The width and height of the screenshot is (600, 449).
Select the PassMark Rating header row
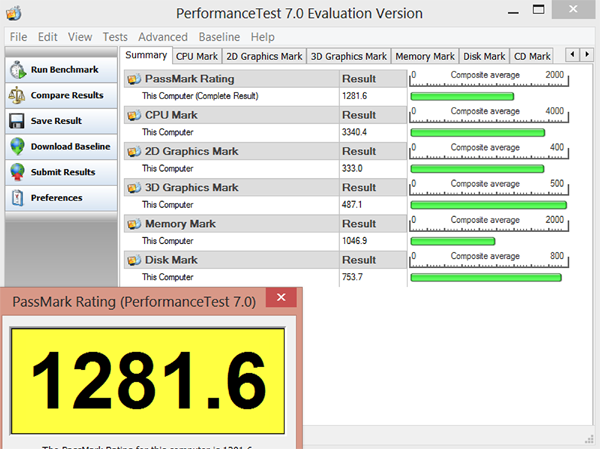click(266, 79)
